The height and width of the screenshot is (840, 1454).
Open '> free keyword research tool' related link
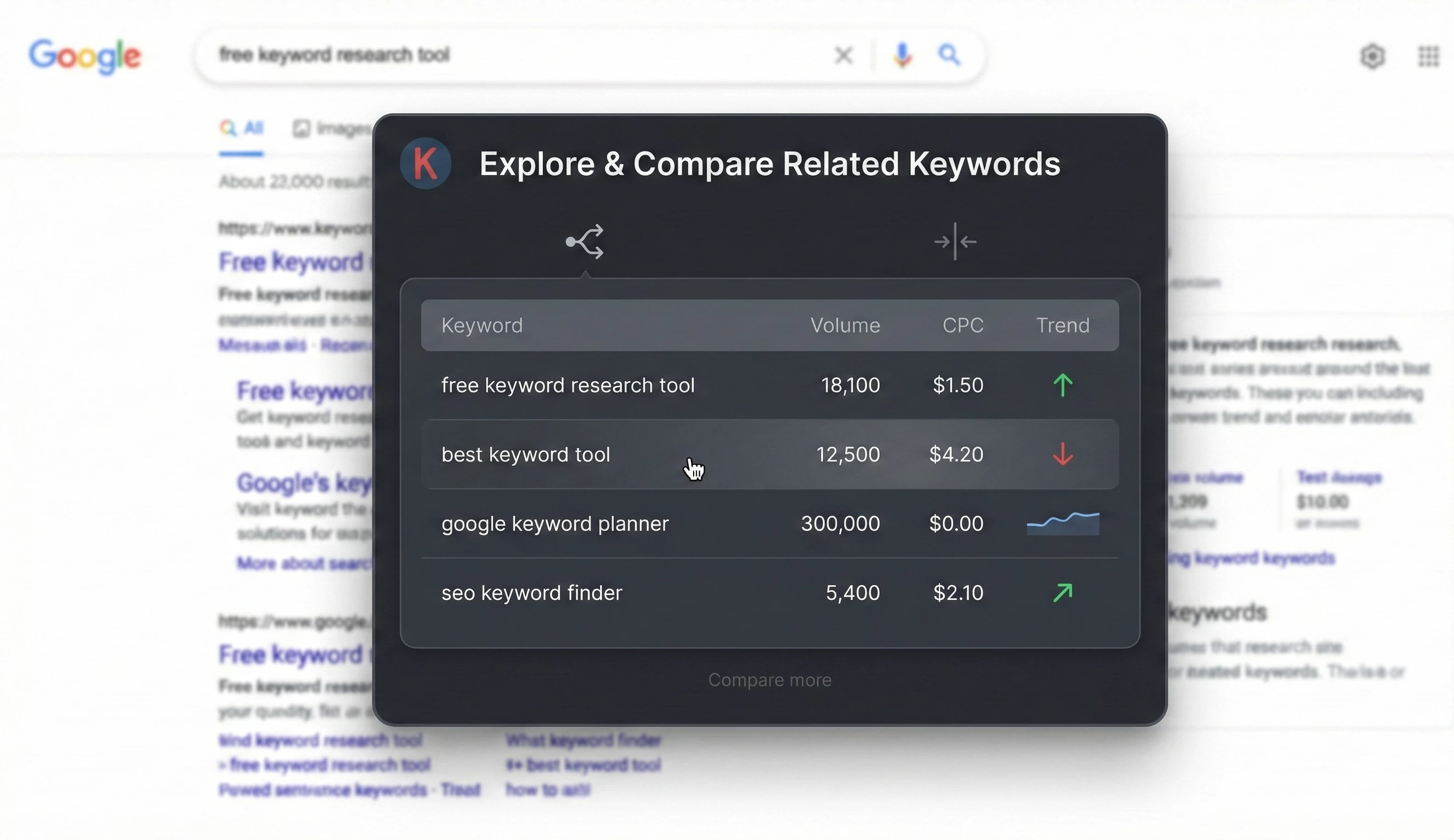(324, 765)
